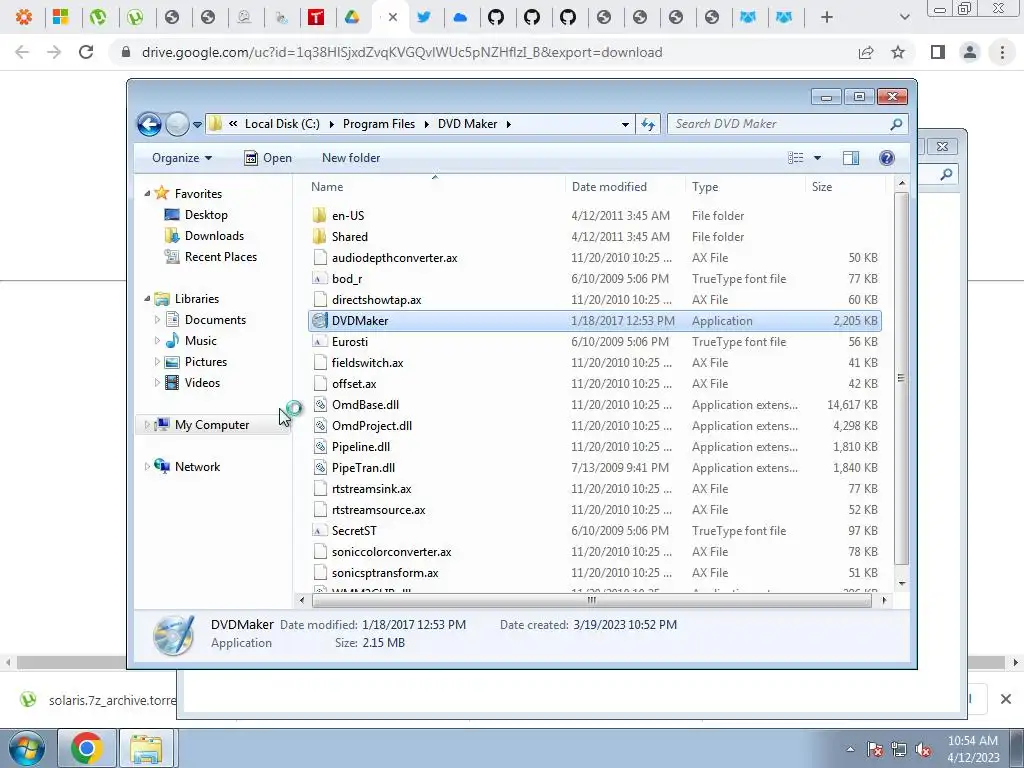Open Explorer help icon
Image resolution: width=1024 pixels, height=768 pixels.
(x=887, y=158)
